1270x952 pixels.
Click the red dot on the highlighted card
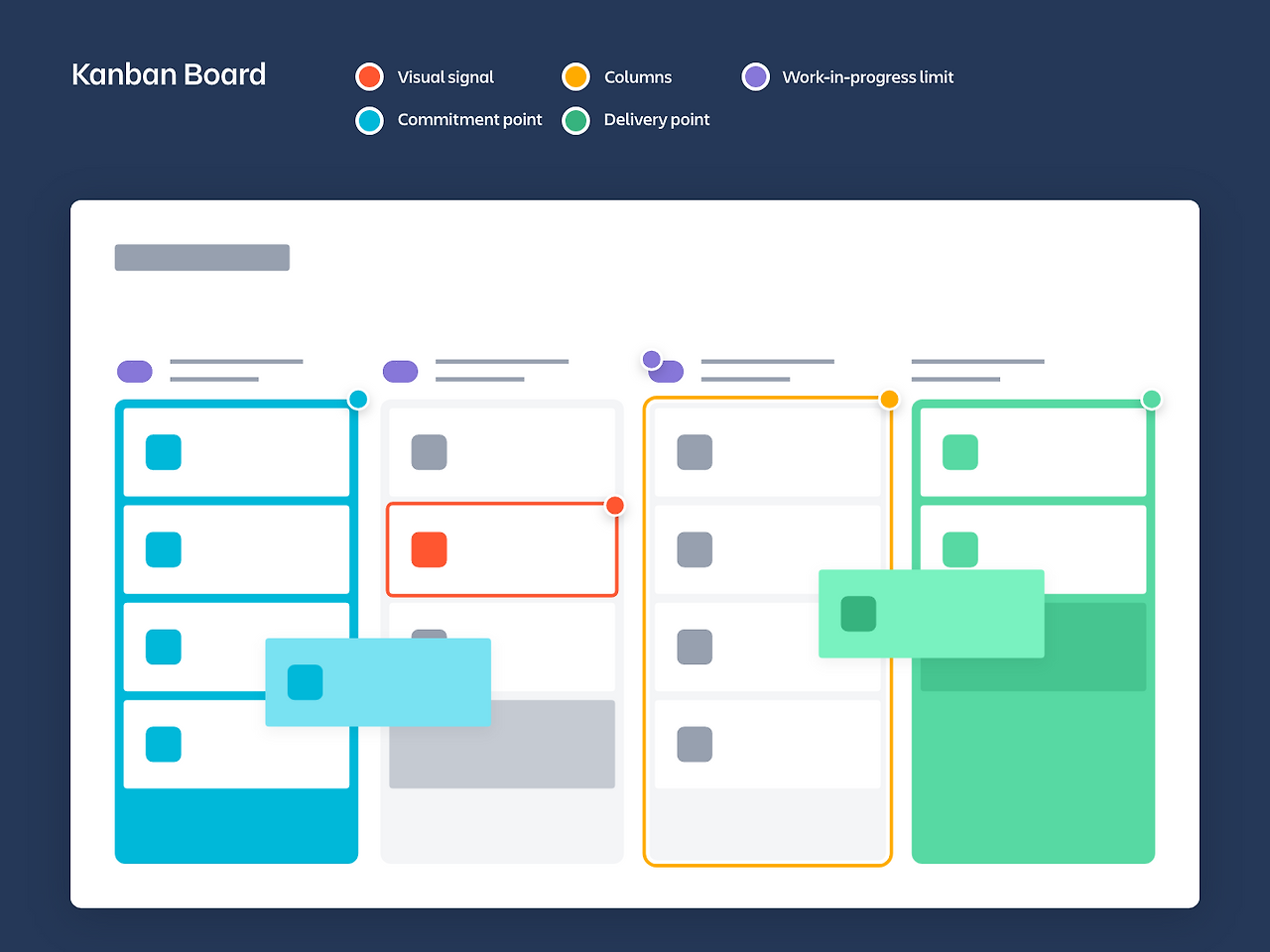pos(615,506)
